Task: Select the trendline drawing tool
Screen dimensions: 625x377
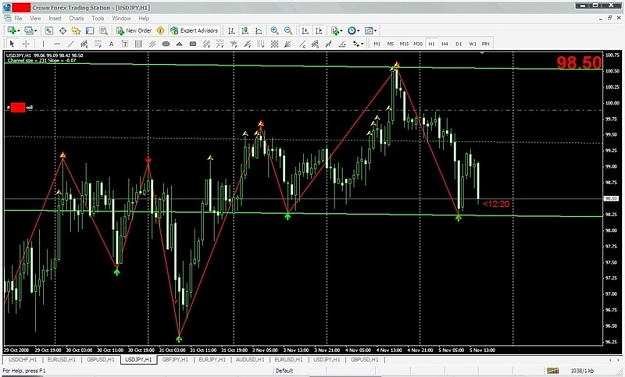Action: [x=71, y=44]
